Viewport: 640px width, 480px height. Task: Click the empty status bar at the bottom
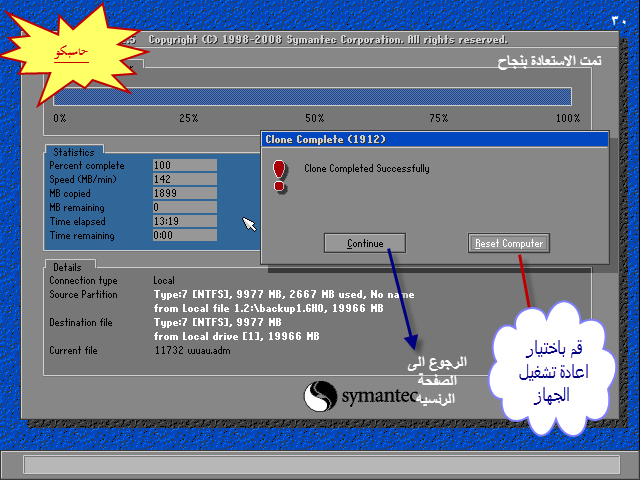click(x=322, y=465)
